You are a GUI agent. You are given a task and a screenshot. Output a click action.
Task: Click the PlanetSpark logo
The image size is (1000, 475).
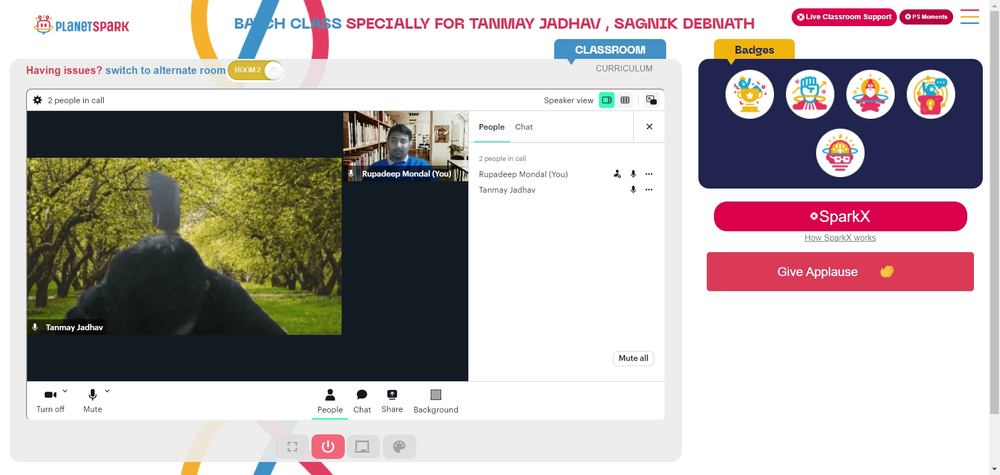pos(81,26)
